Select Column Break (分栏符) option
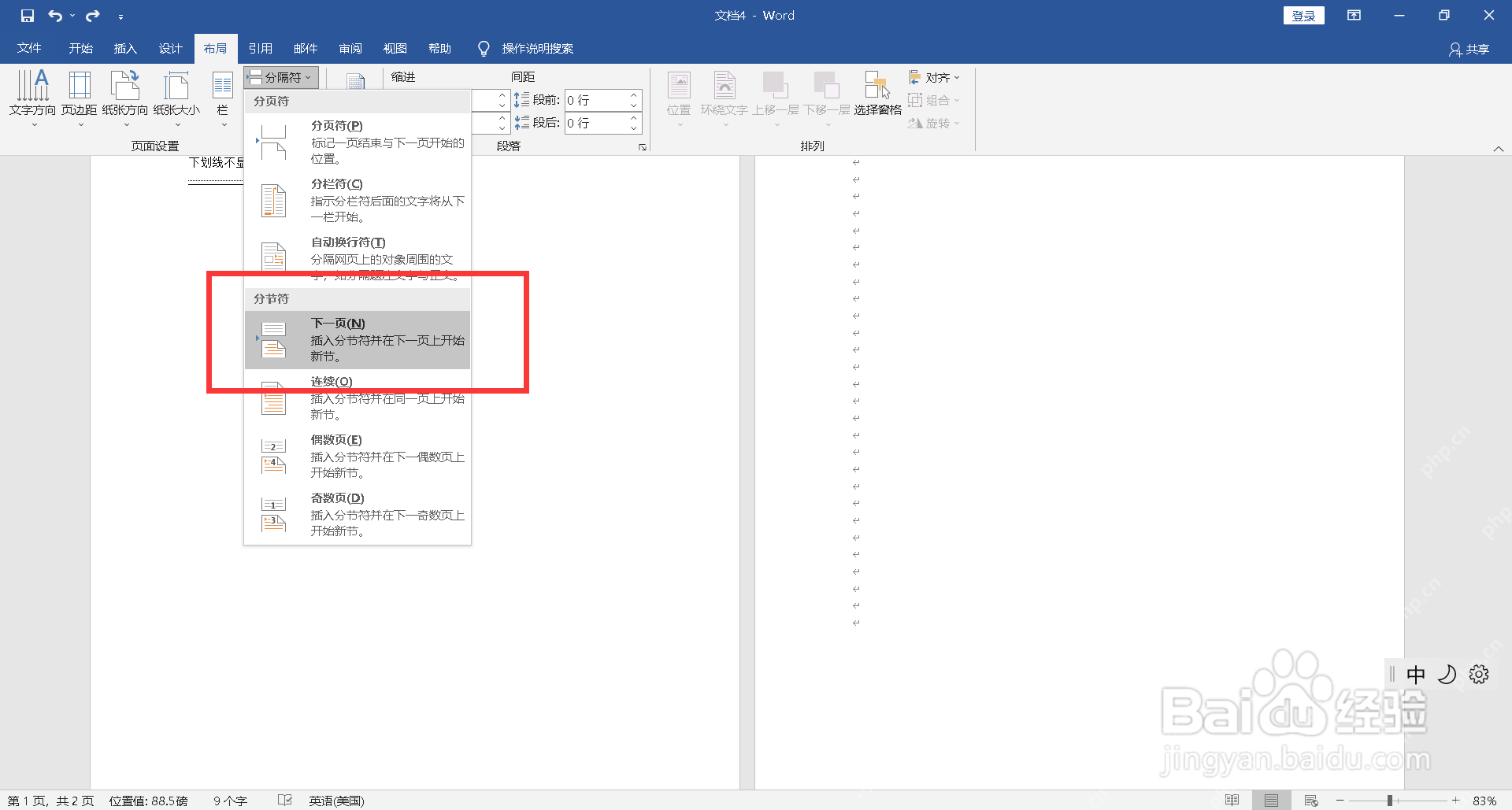This screenshot has height=810, width=1512. (x=358, y=200)
